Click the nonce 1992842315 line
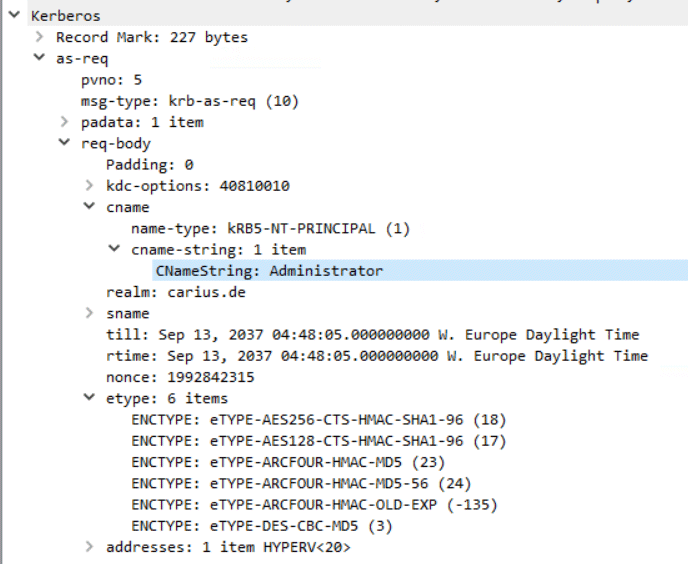 point(180,377)
